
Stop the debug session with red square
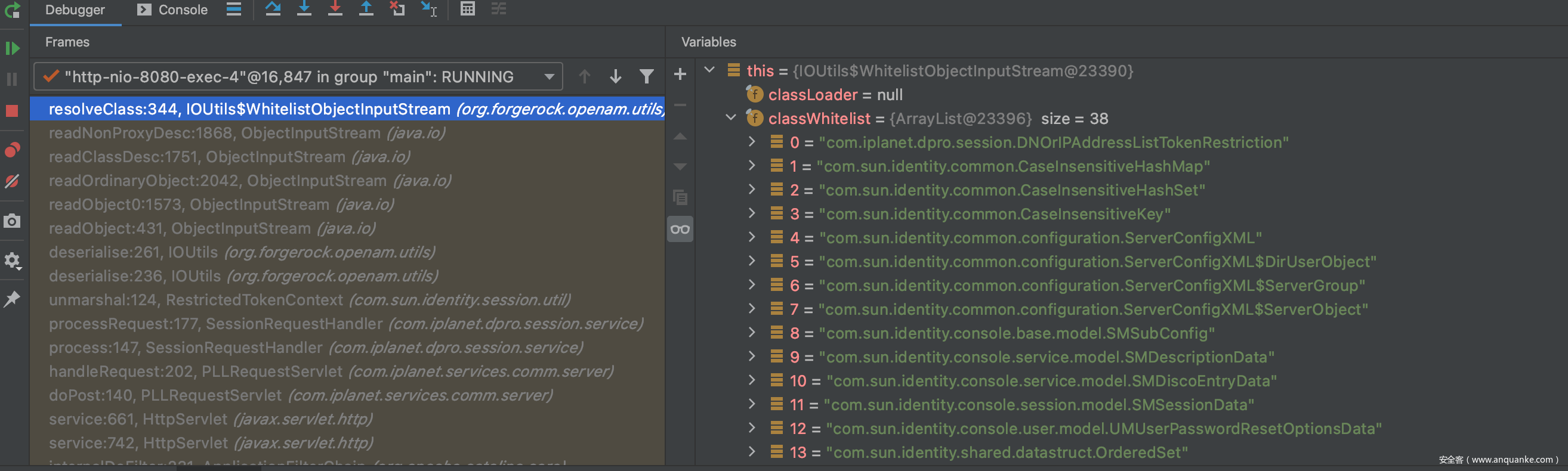(12, 111)
